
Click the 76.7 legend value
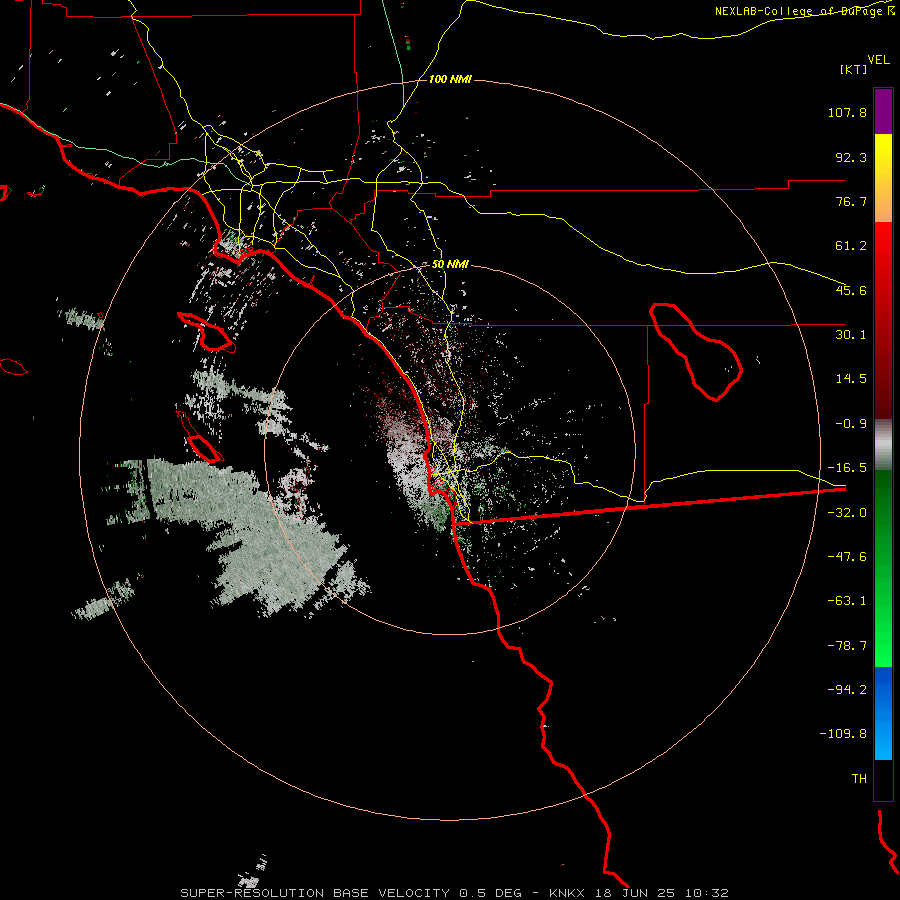click(851, 201)
